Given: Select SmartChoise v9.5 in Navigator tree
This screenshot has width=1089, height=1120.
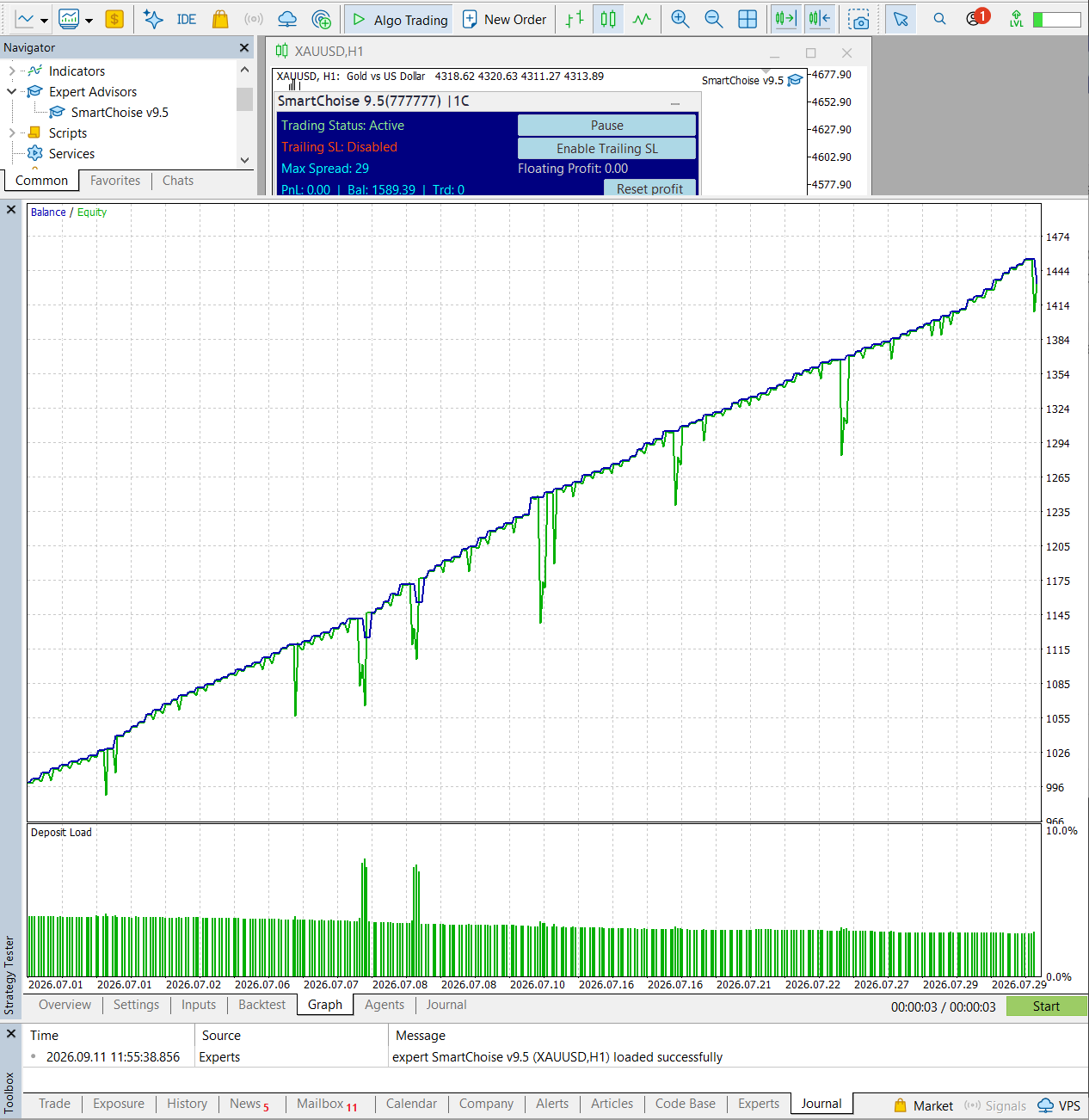Looking at the screenshot, I should click(x=120, y=113).
